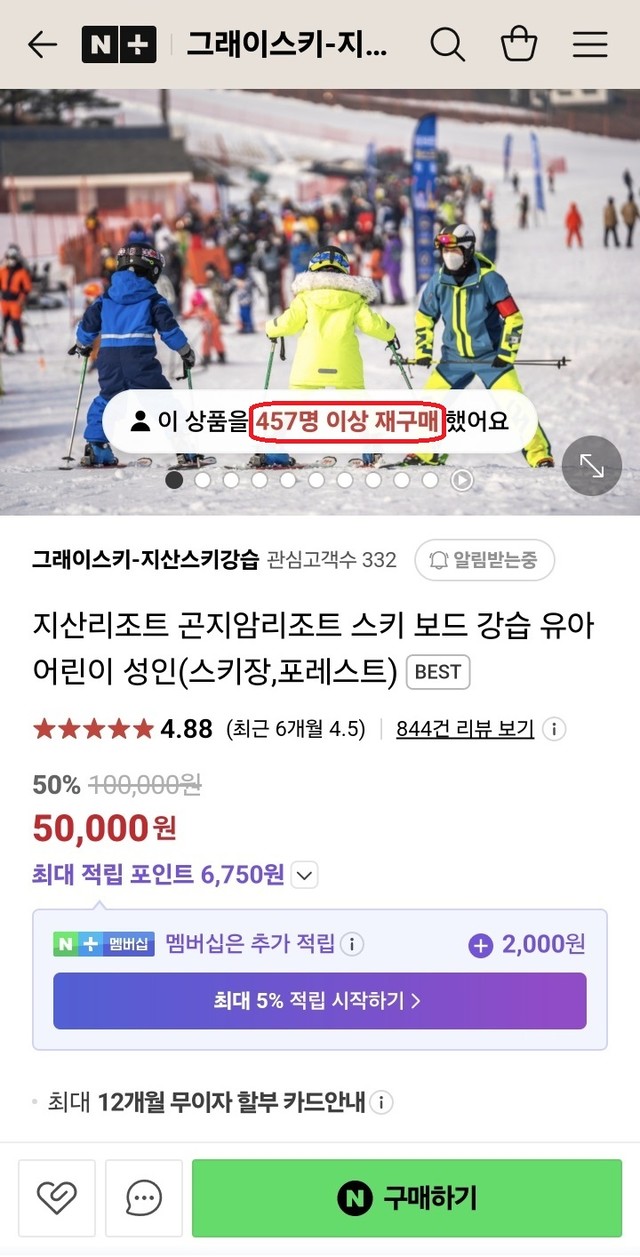Open 최대 5% 적립 시작하기 banner
Image resolution: width=640 pixels, height=1257 pixels.
click(320, 1000)
